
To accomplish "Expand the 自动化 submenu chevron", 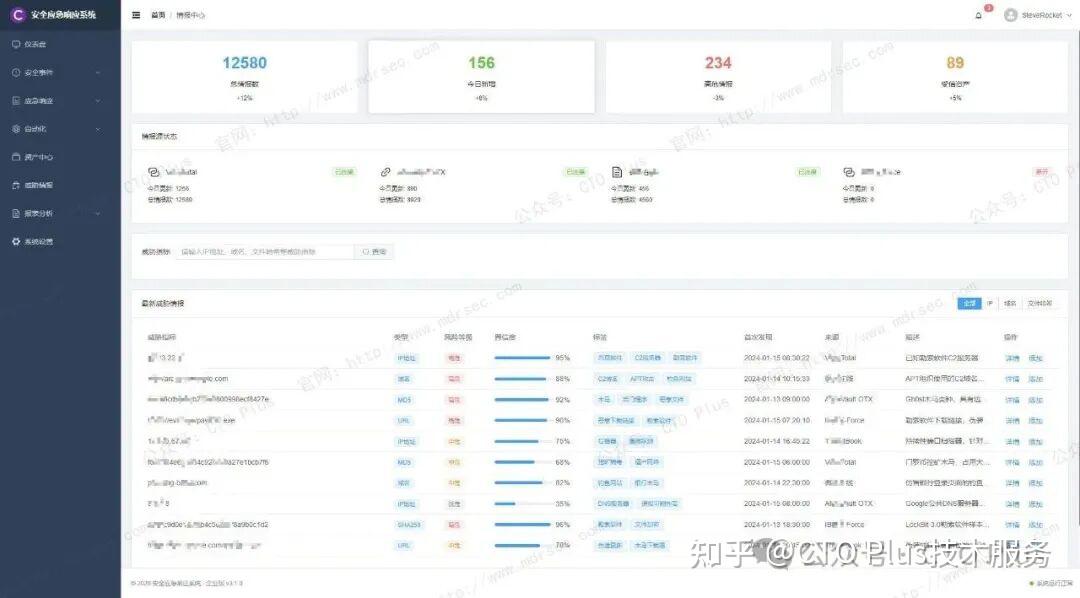I will (x=98, y=130).
